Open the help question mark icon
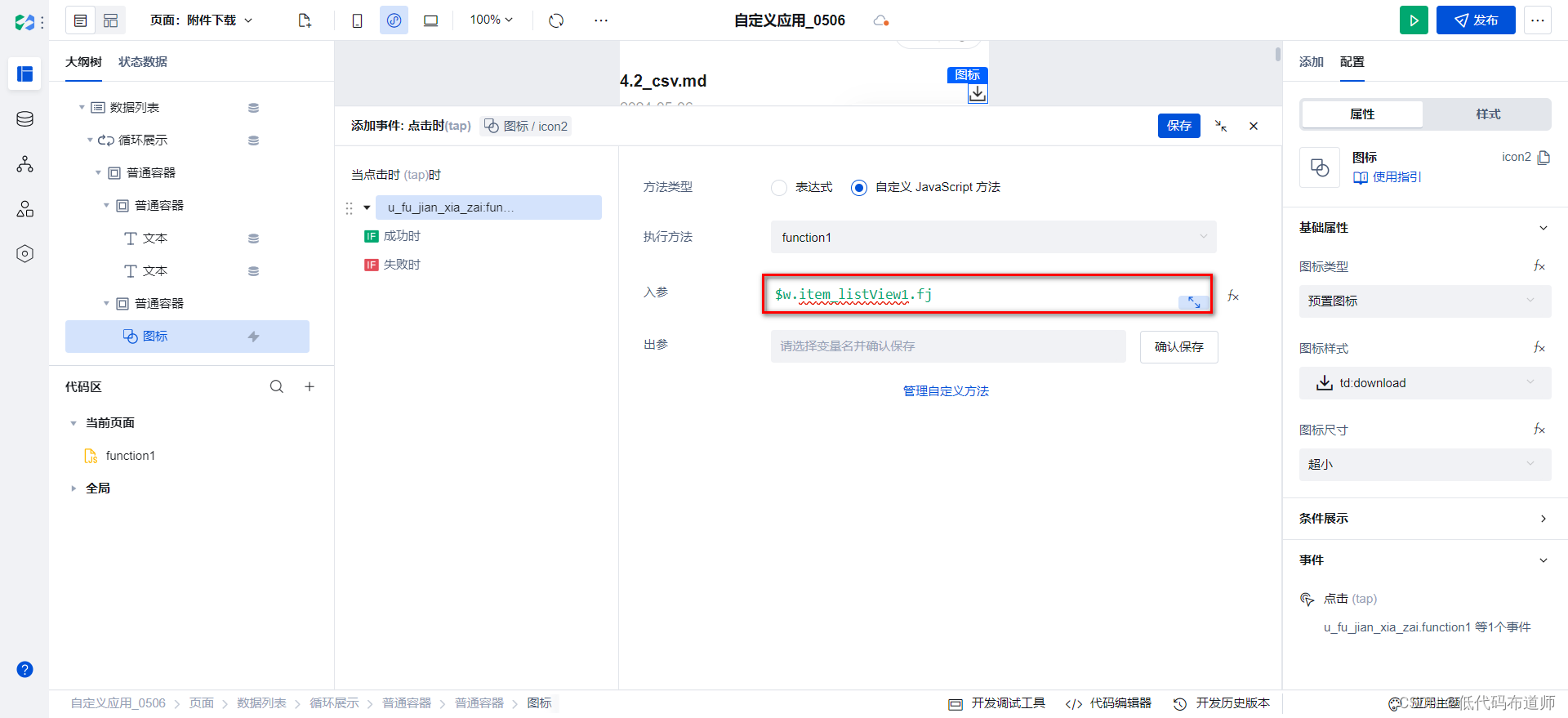 pos(25,670)
